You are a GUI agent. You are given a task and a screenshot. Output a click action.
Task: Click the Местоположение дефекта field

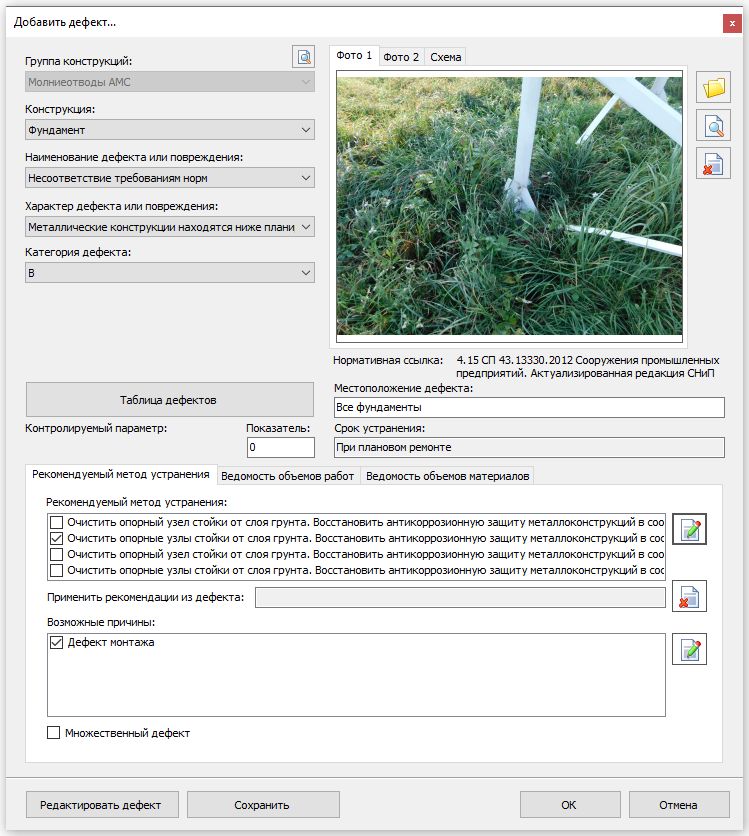[x=529, y=407]
